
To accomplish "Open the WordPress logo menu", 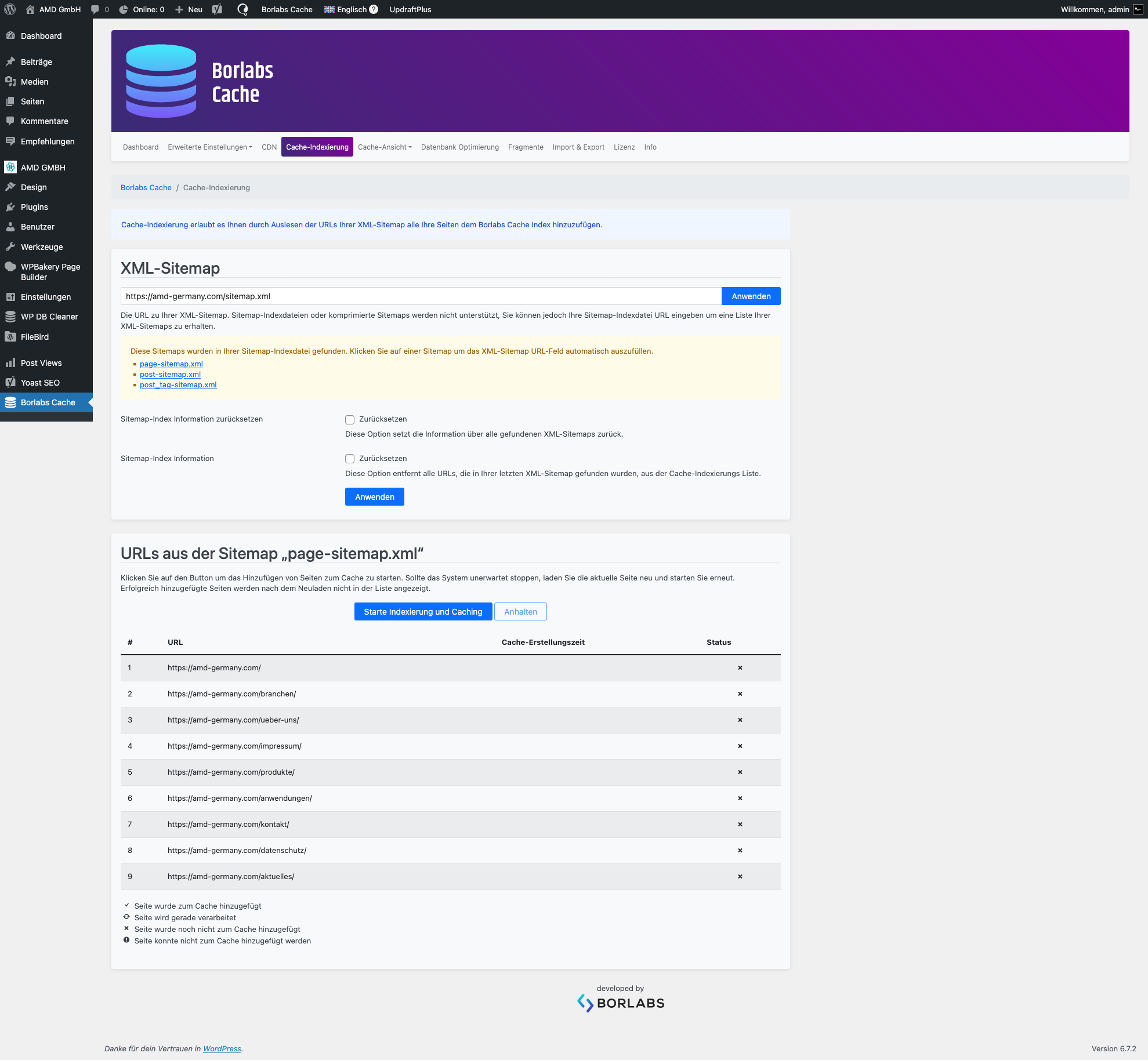I will (10, 9).
